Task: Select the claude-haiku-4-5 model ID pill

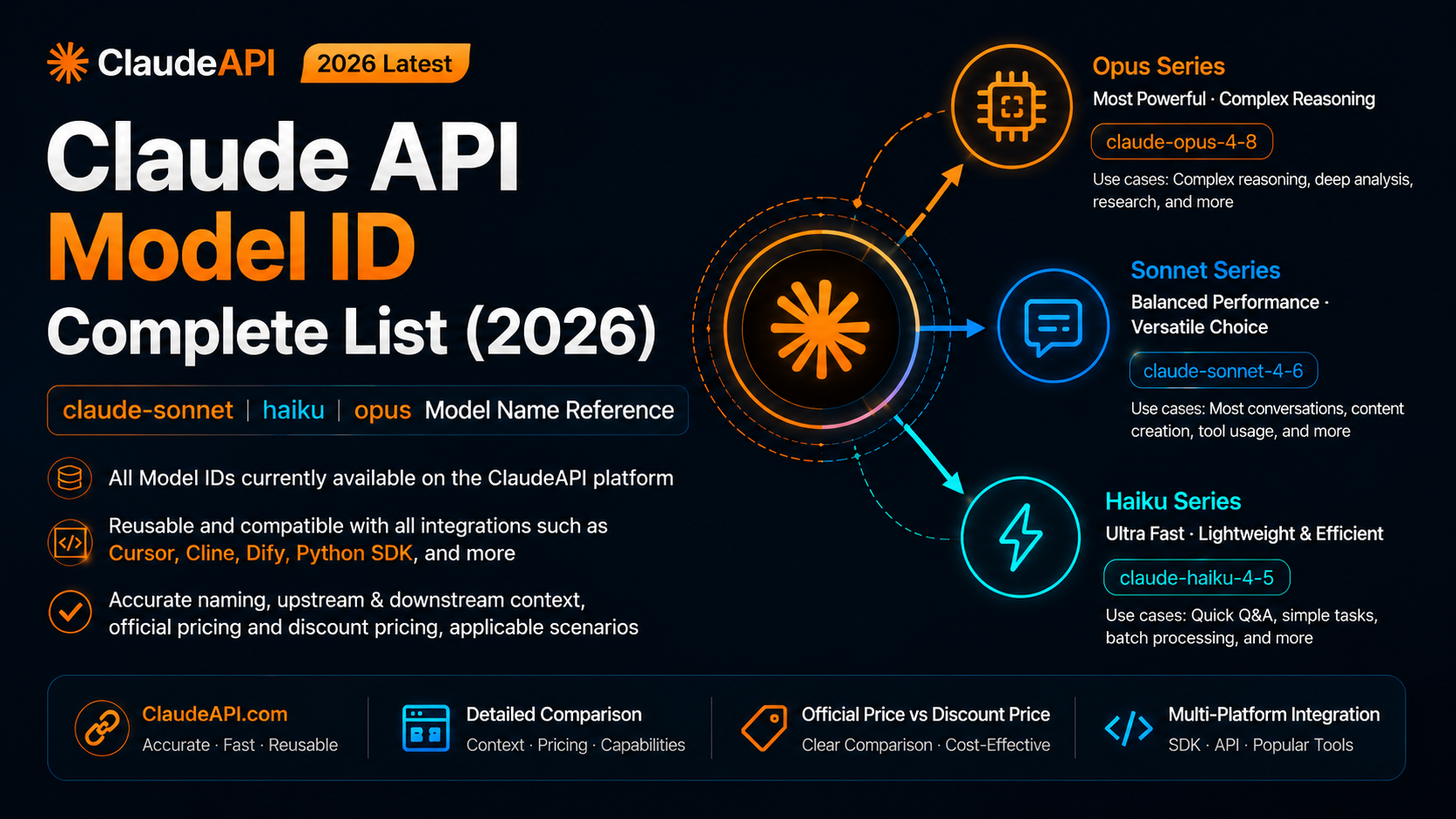Action: pyautogui.click(x=1196, y=578)
